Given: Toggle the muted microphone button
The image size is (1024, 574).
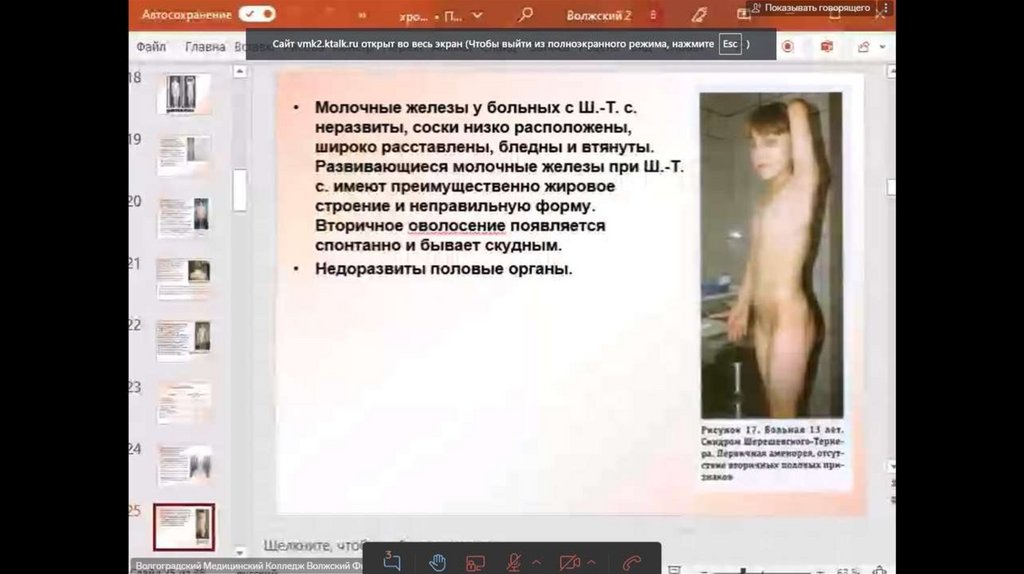Looking at the screenshot, I should click(515, 562).
